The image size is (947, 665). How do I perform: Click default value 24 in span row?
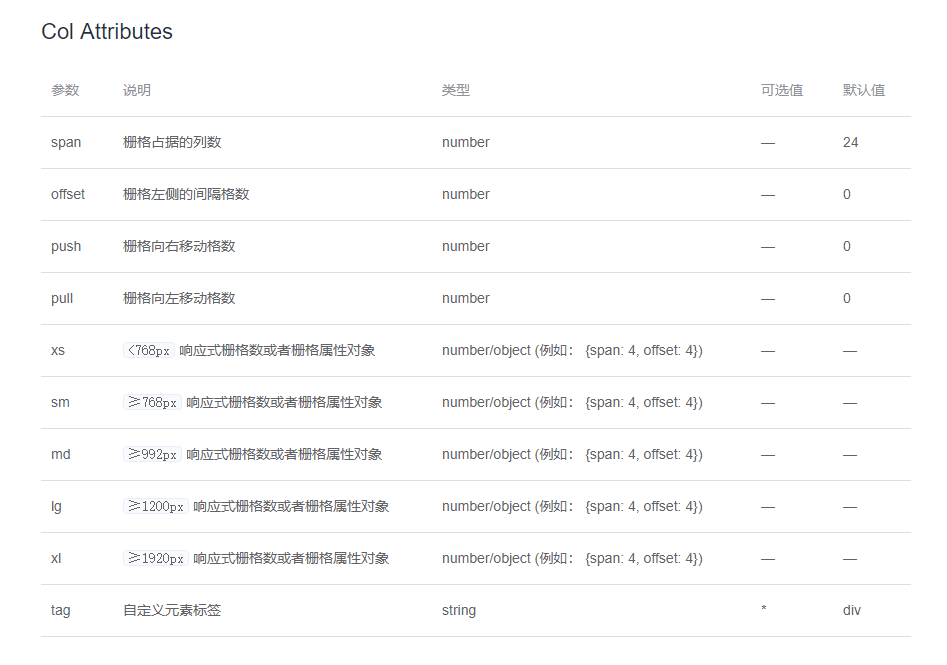[x=850, y=143]
